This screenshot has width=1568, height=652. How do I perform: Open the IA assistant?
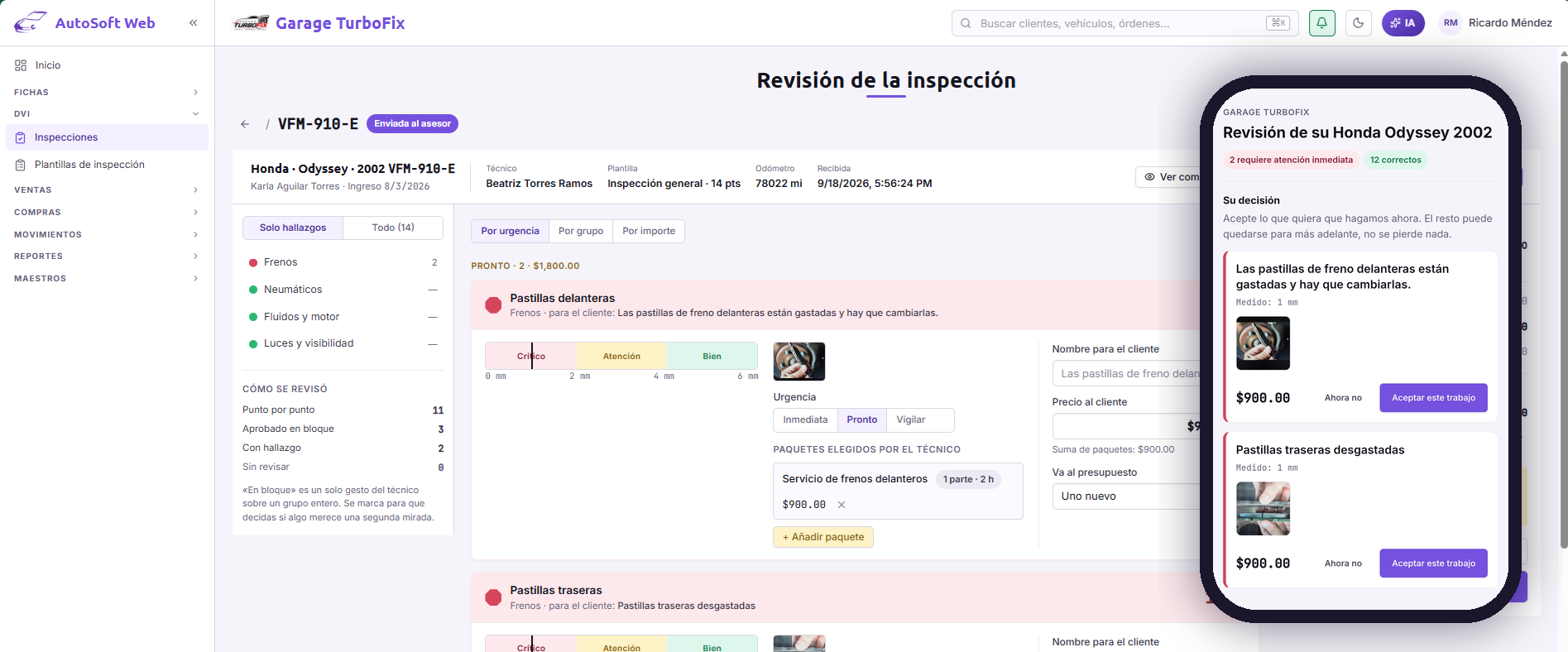[x=1403, y=23]
